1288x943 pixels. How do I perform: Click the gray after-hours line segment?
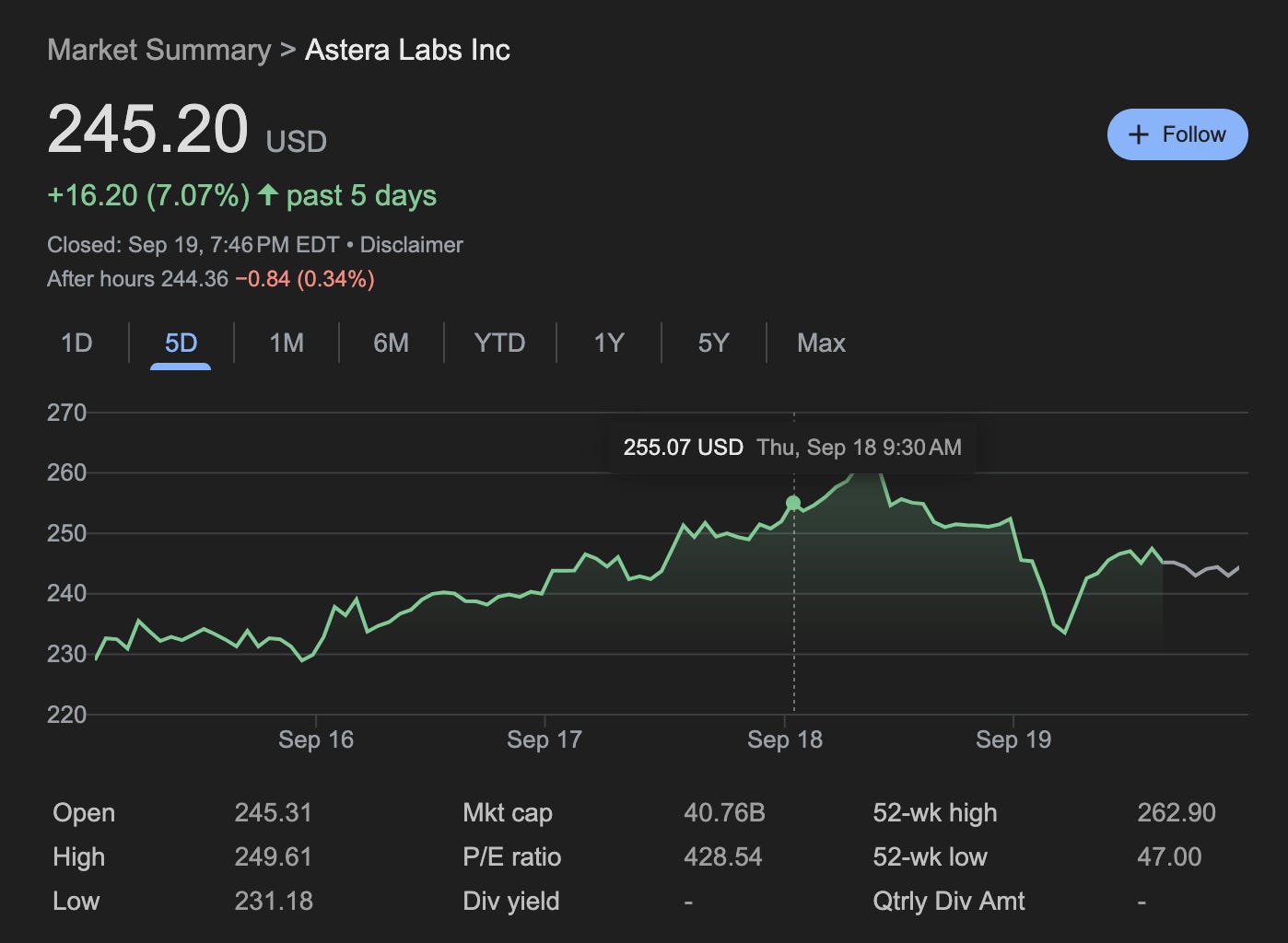(1200, 569)
